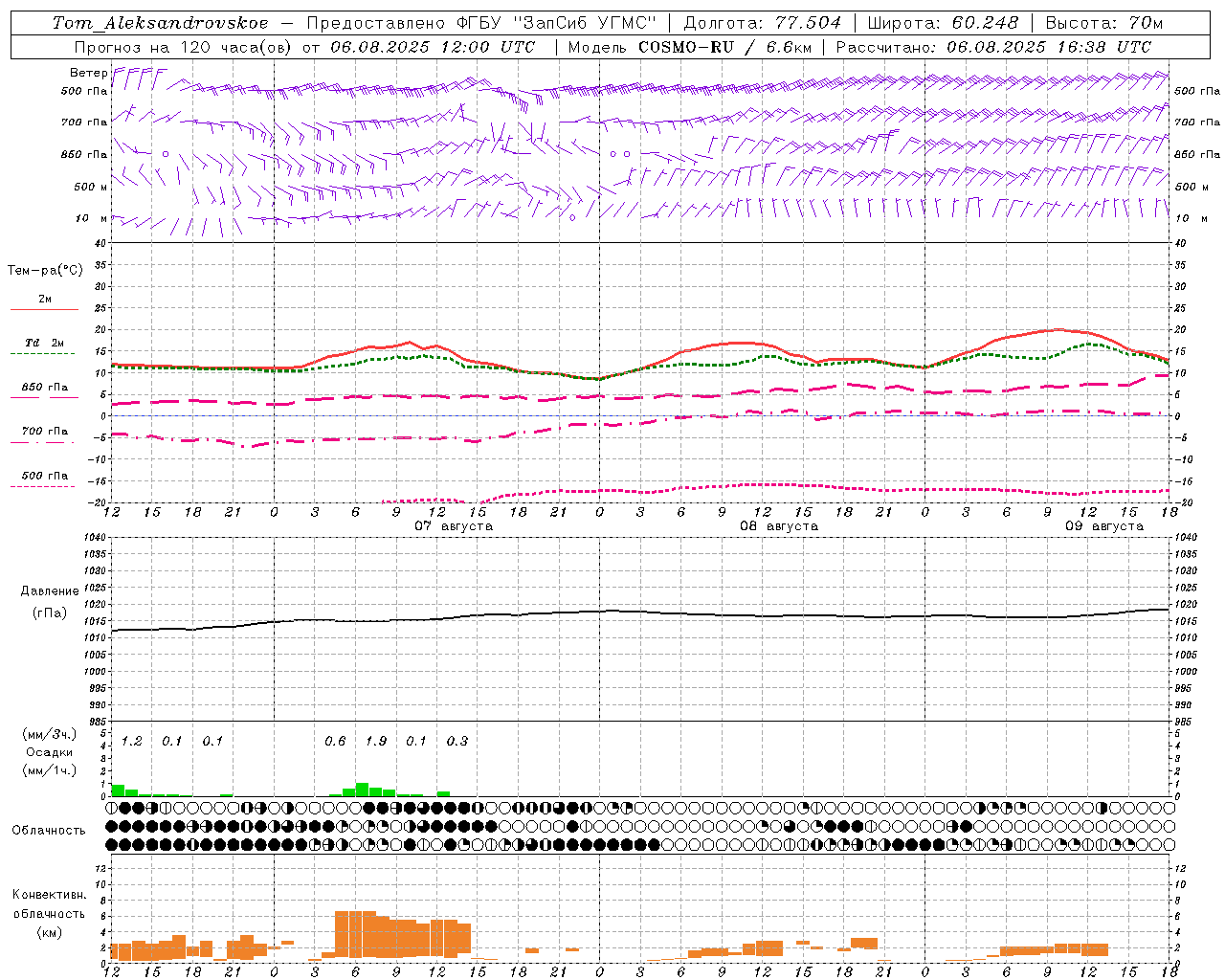Click the date label 09 августа
Viewport: 1225px width, 980px height.
[1103, 526]
